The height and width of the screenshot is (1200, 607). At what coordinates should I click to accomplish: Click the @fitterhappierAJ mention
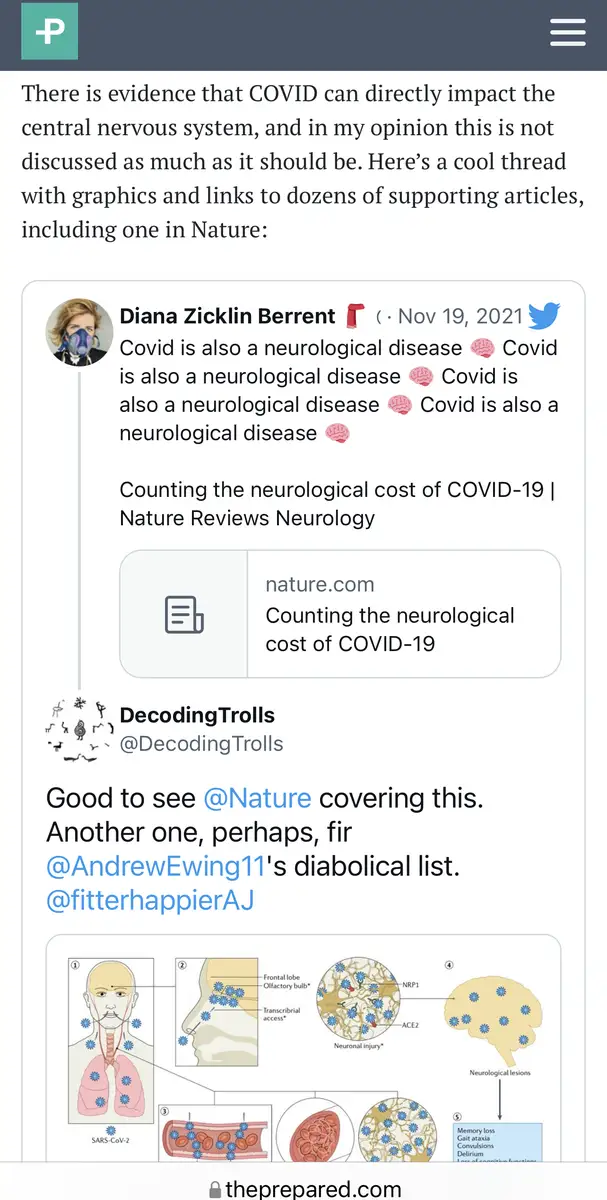tap(150, 900)
